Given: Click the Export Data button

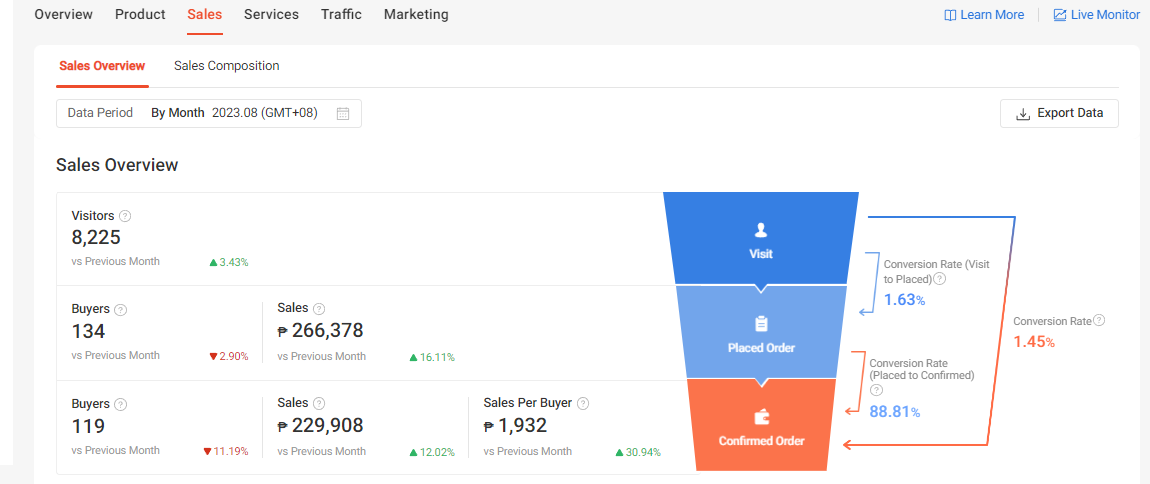Looking at the screenshot, I should click(x=1059, y=114).
